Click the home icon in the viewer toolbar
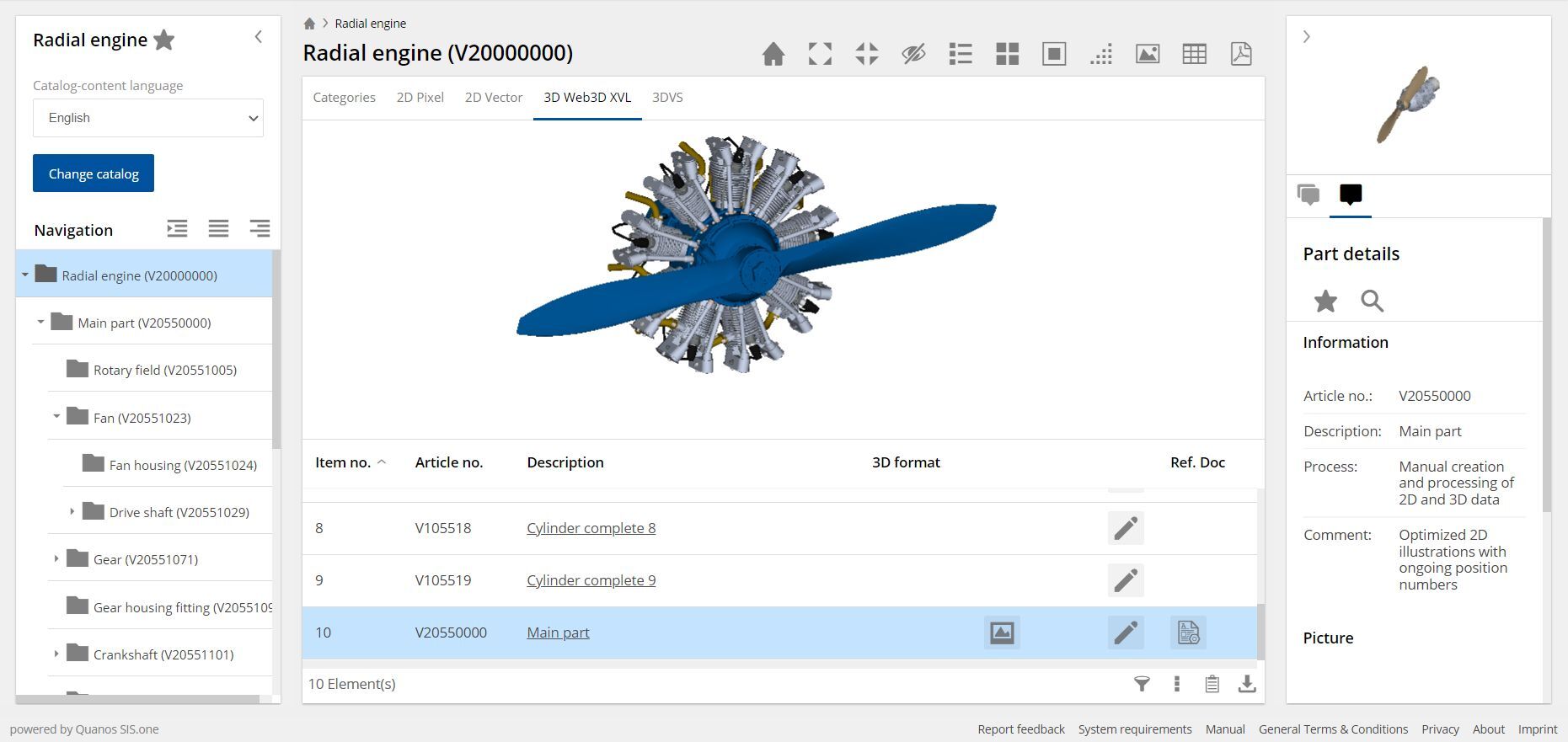Screen dimensions: 1568x742 pyautogui.click(x=773, y=54)
